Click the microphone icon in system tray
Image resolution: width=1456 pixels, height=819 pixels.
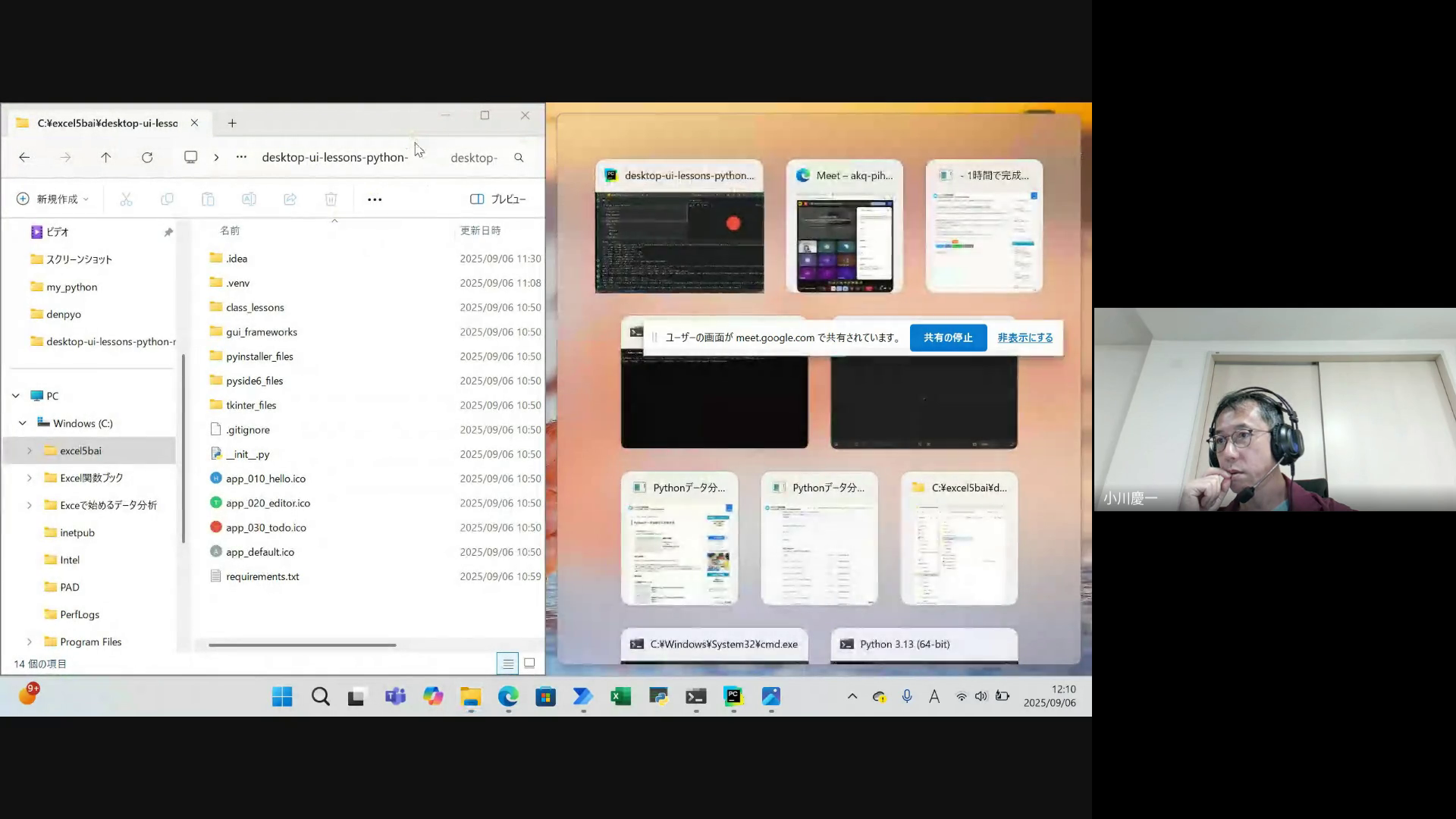(907, 696)
